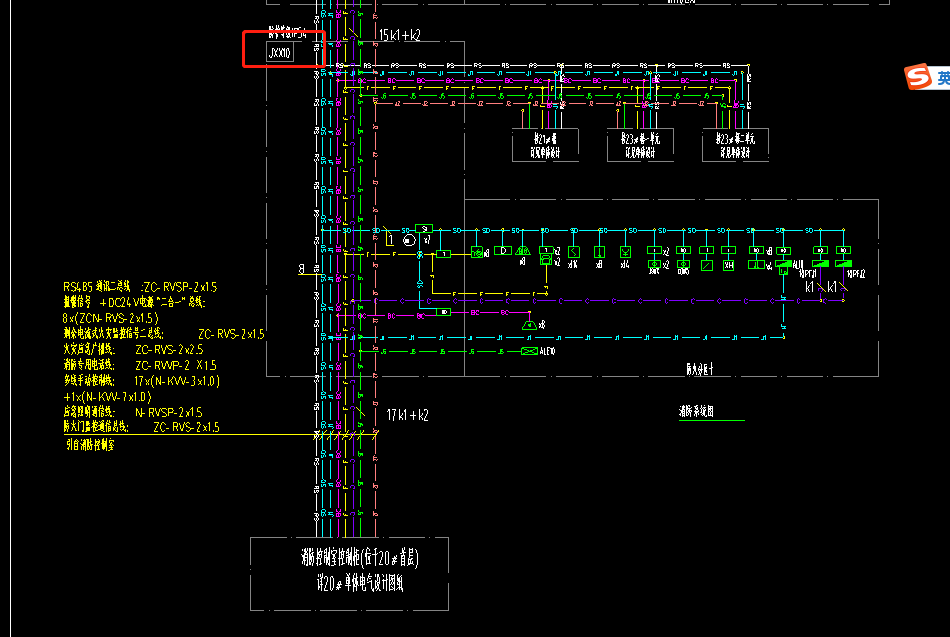This screenshot has width=950, height=637.
Task: Select the 23# first unit block box
Action: [640, 145]
